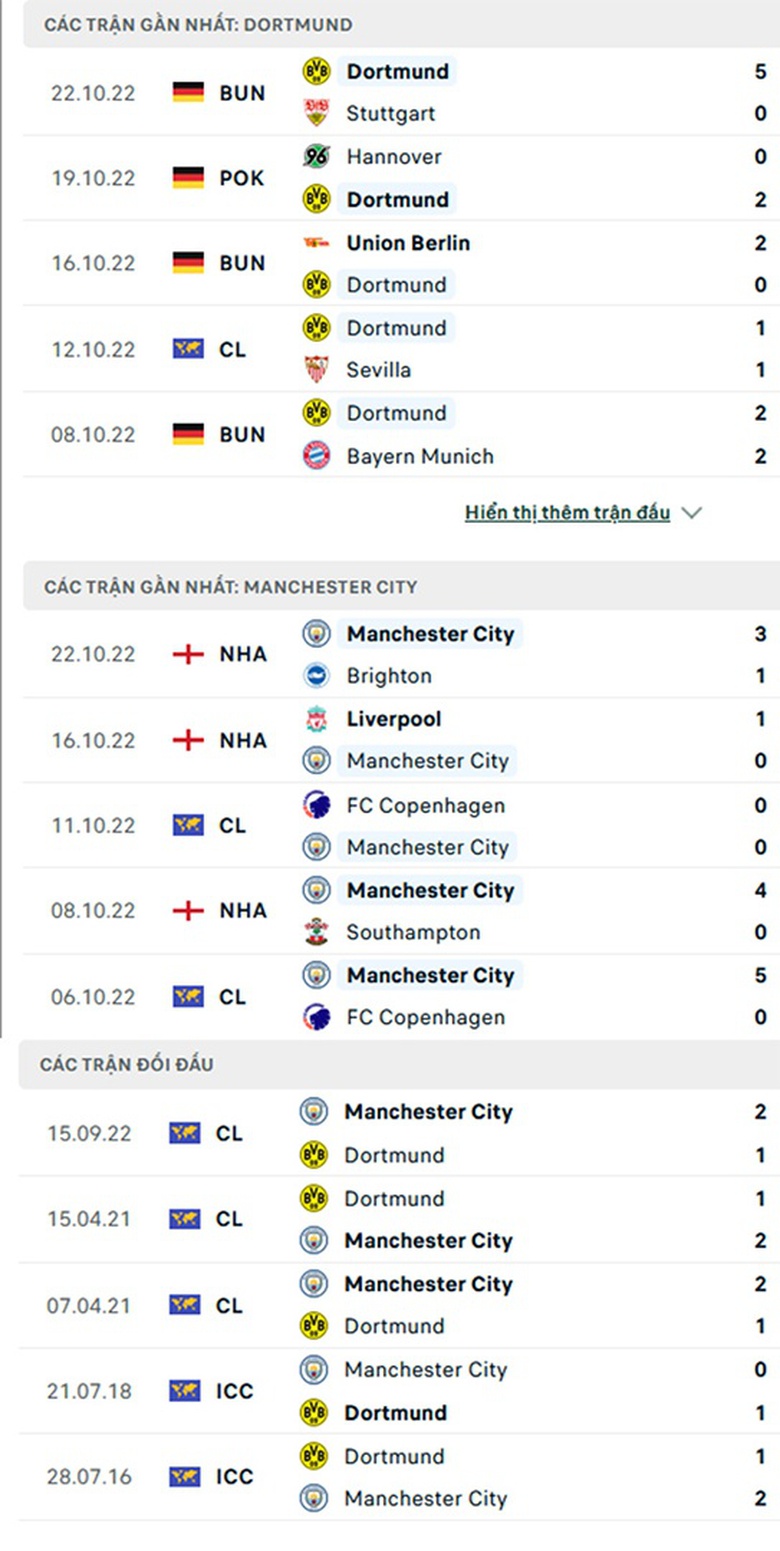Click the Southampton club crest icon
780x1551 pixels.
pyautogui.click(x=316, y=932)
